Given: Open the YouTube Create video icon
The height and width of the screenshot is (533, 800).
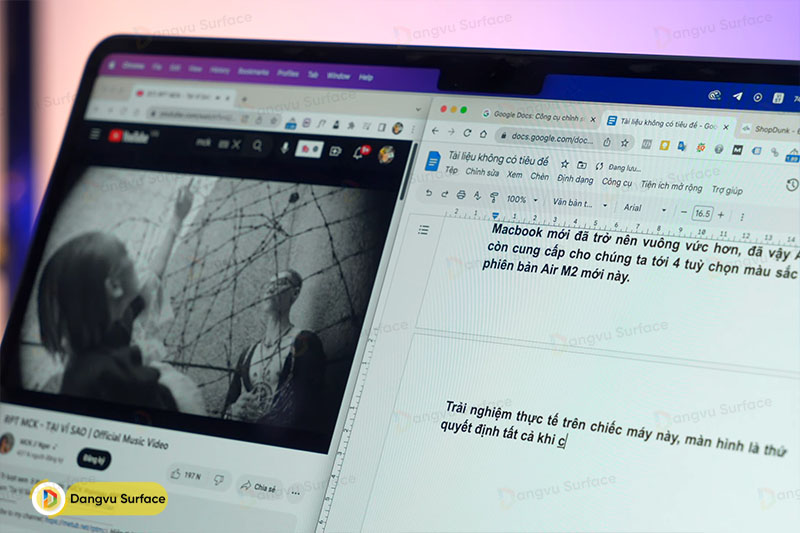Looking at the screenshot, I should pos(335,151).
